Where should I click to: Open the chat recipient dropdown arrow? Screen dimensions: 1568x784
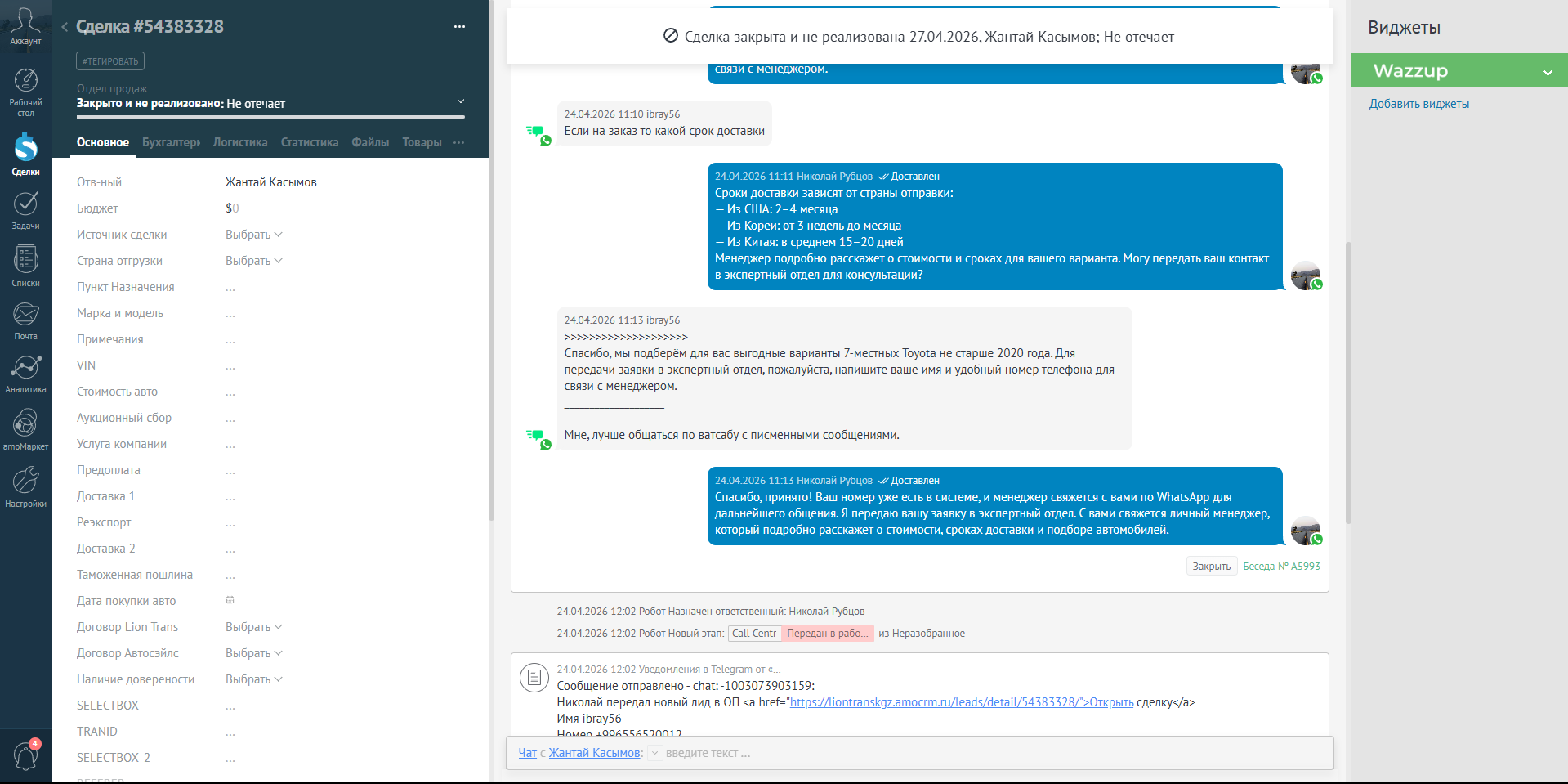click(x=655, y=753)
